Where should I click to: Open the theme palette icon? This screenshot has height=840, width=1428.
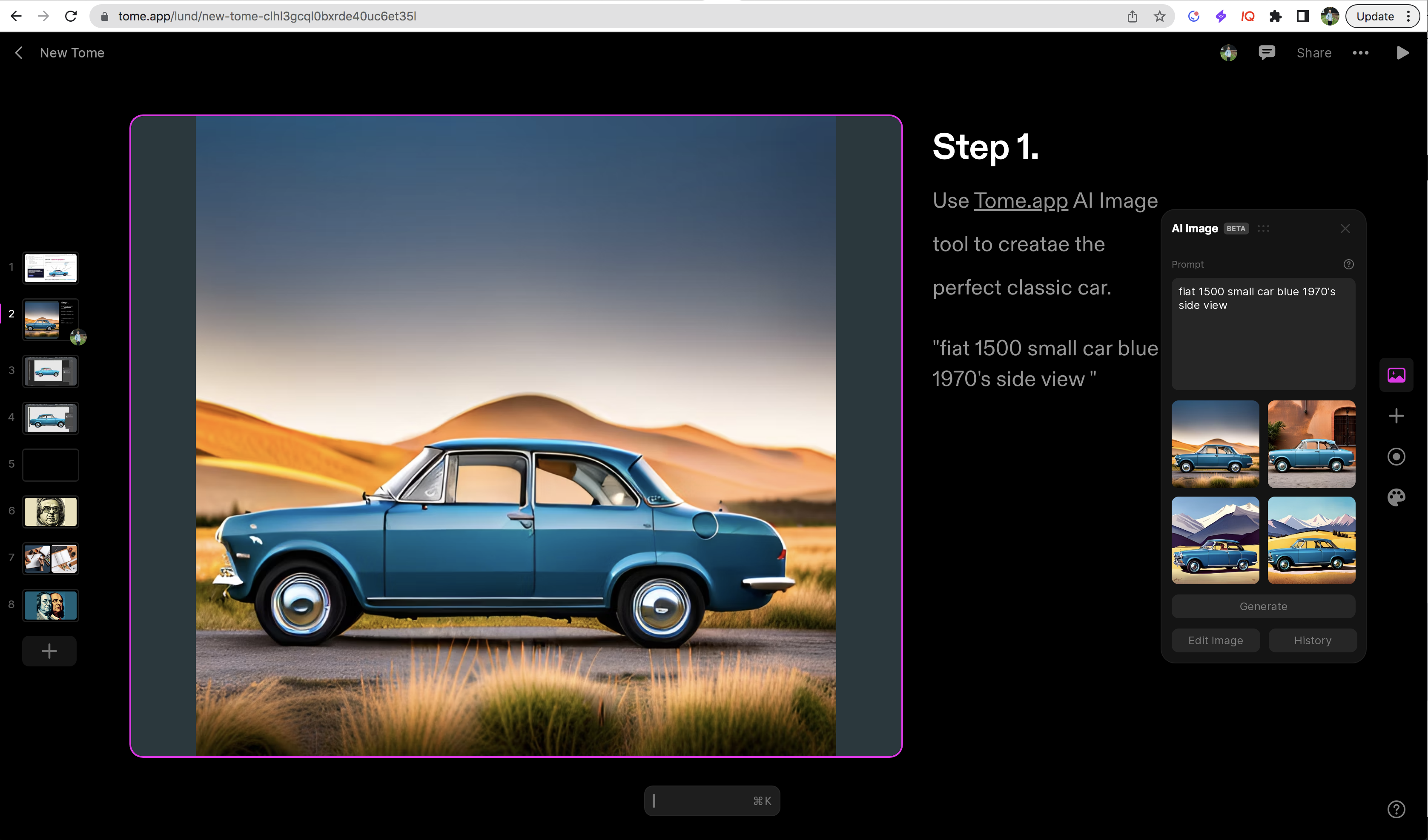click(x=1396, y=497)
